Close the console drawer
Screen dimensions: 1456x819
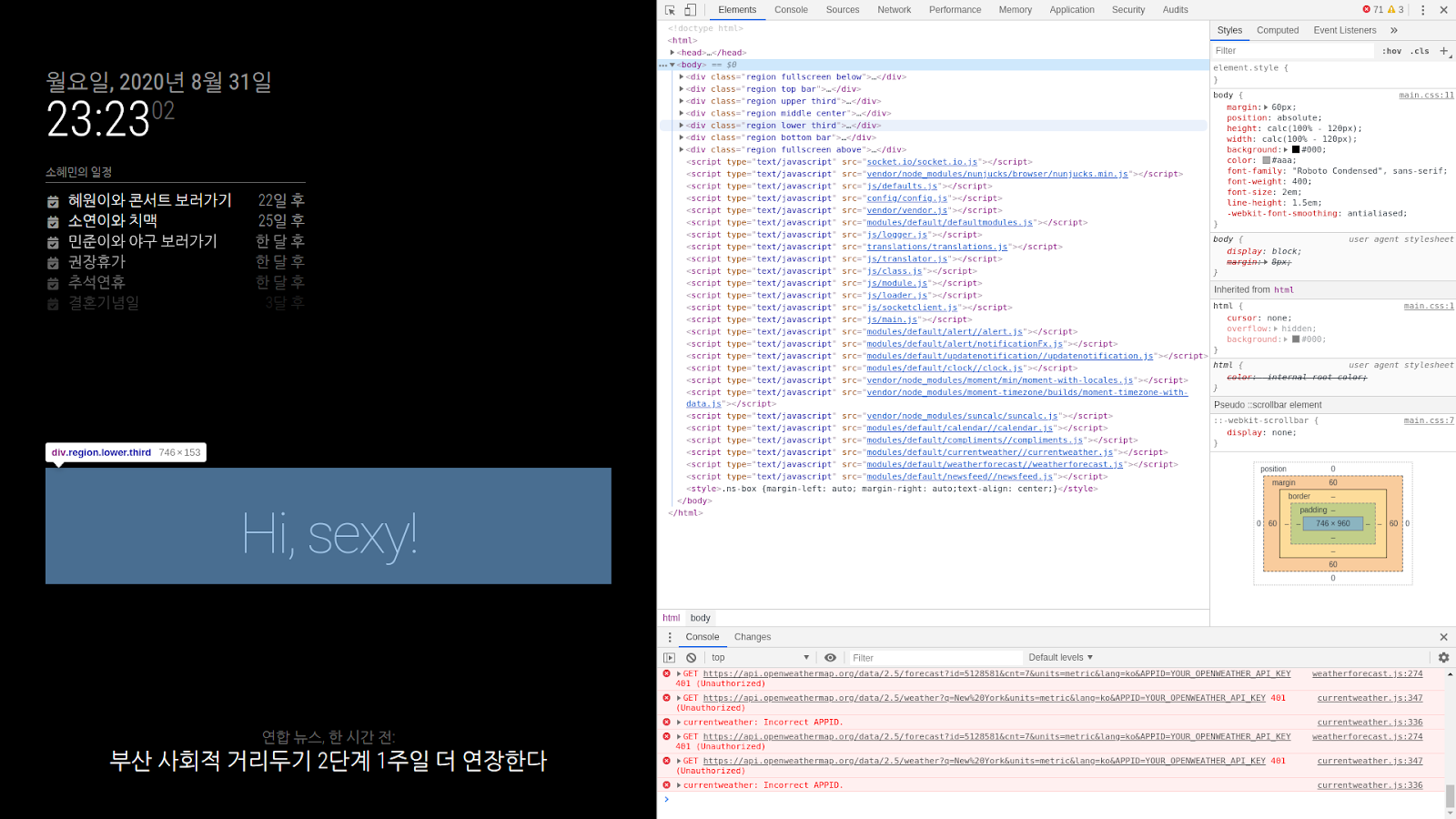tap(1443, 637)
